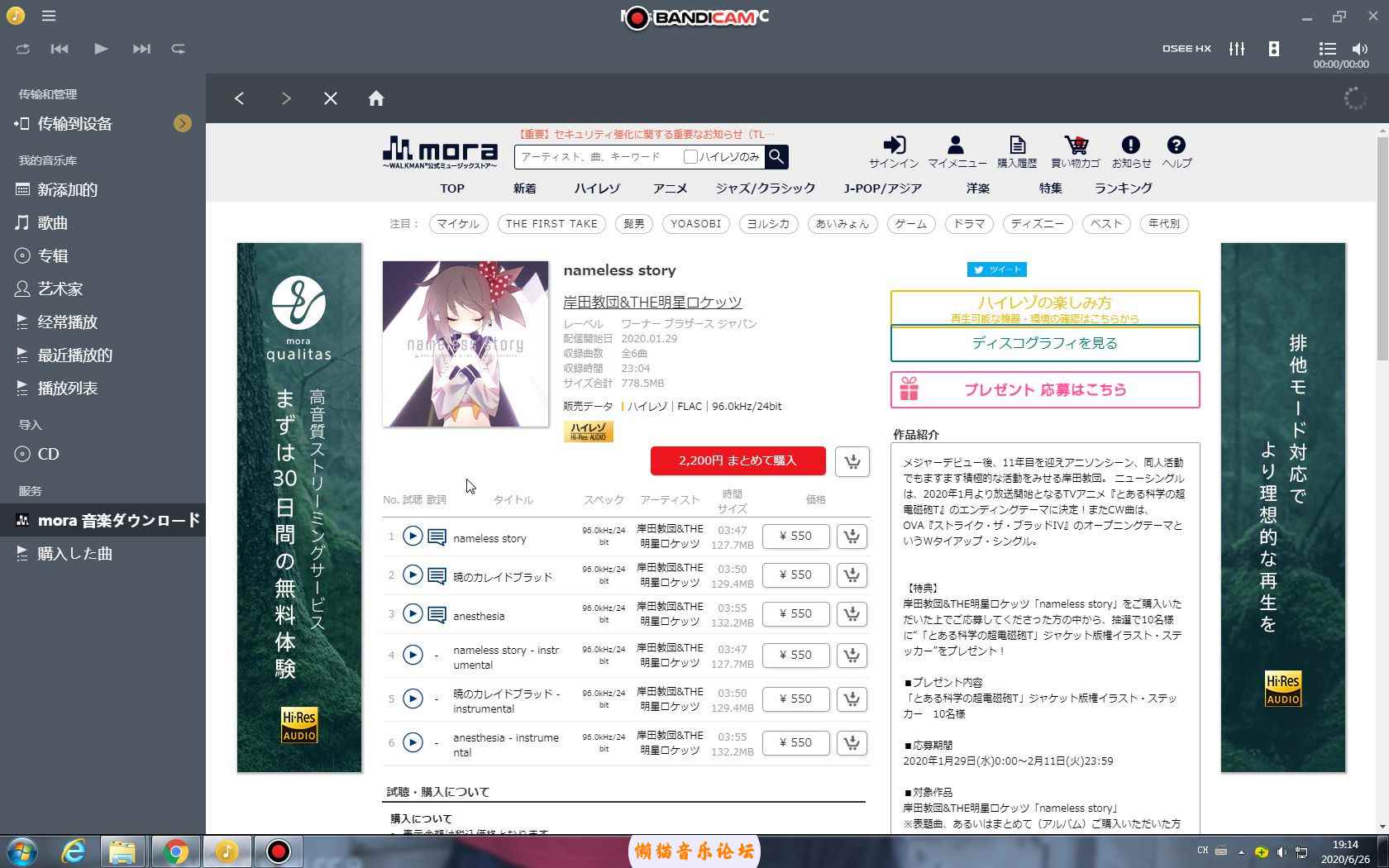Select the ジャズ/クラシック tab
Screen dimensions: 1389x868
766,188
